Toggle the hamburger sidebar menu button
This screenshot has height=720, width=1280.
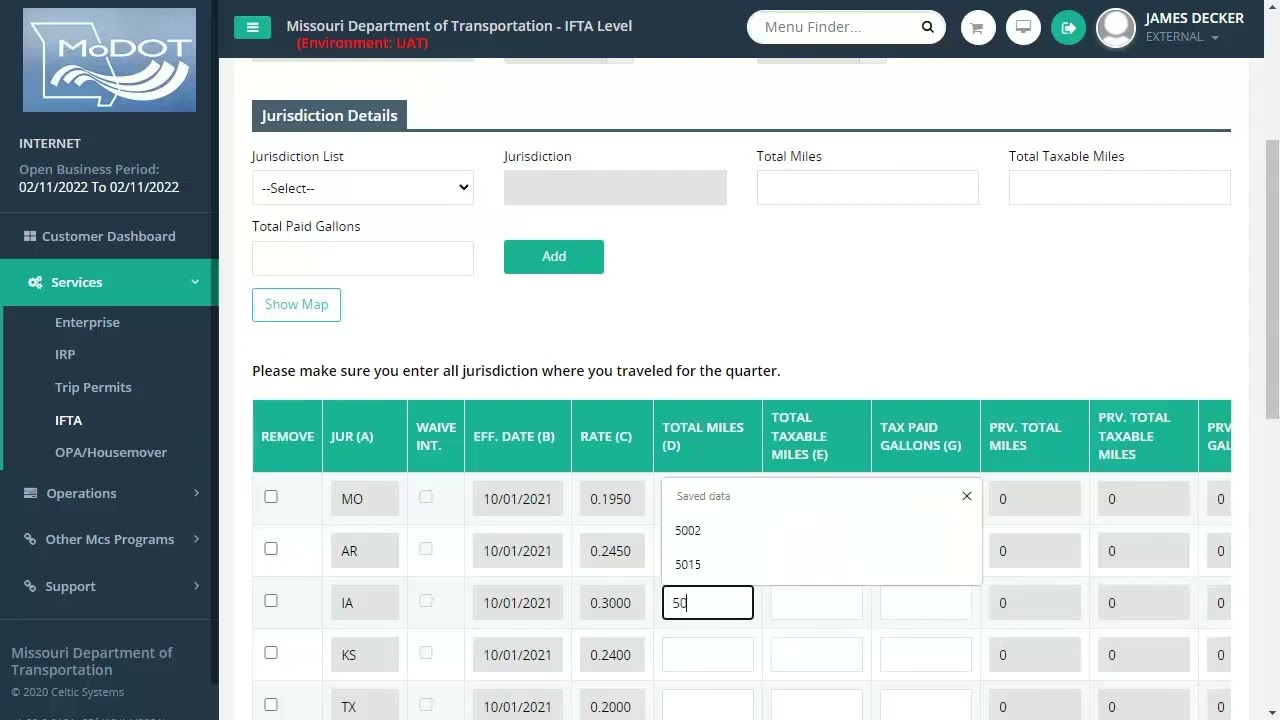(252, 27)
